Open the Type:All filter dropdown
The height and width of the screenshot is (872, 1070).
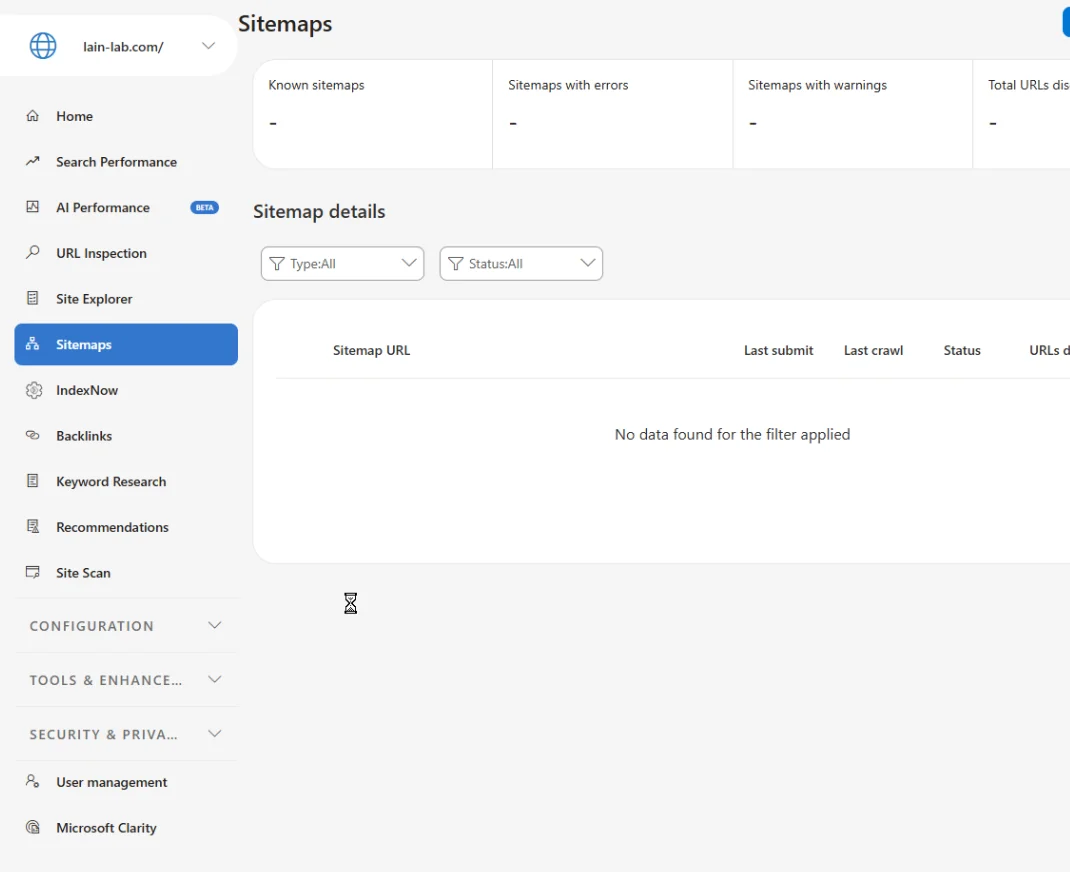[x=342, y=264]
